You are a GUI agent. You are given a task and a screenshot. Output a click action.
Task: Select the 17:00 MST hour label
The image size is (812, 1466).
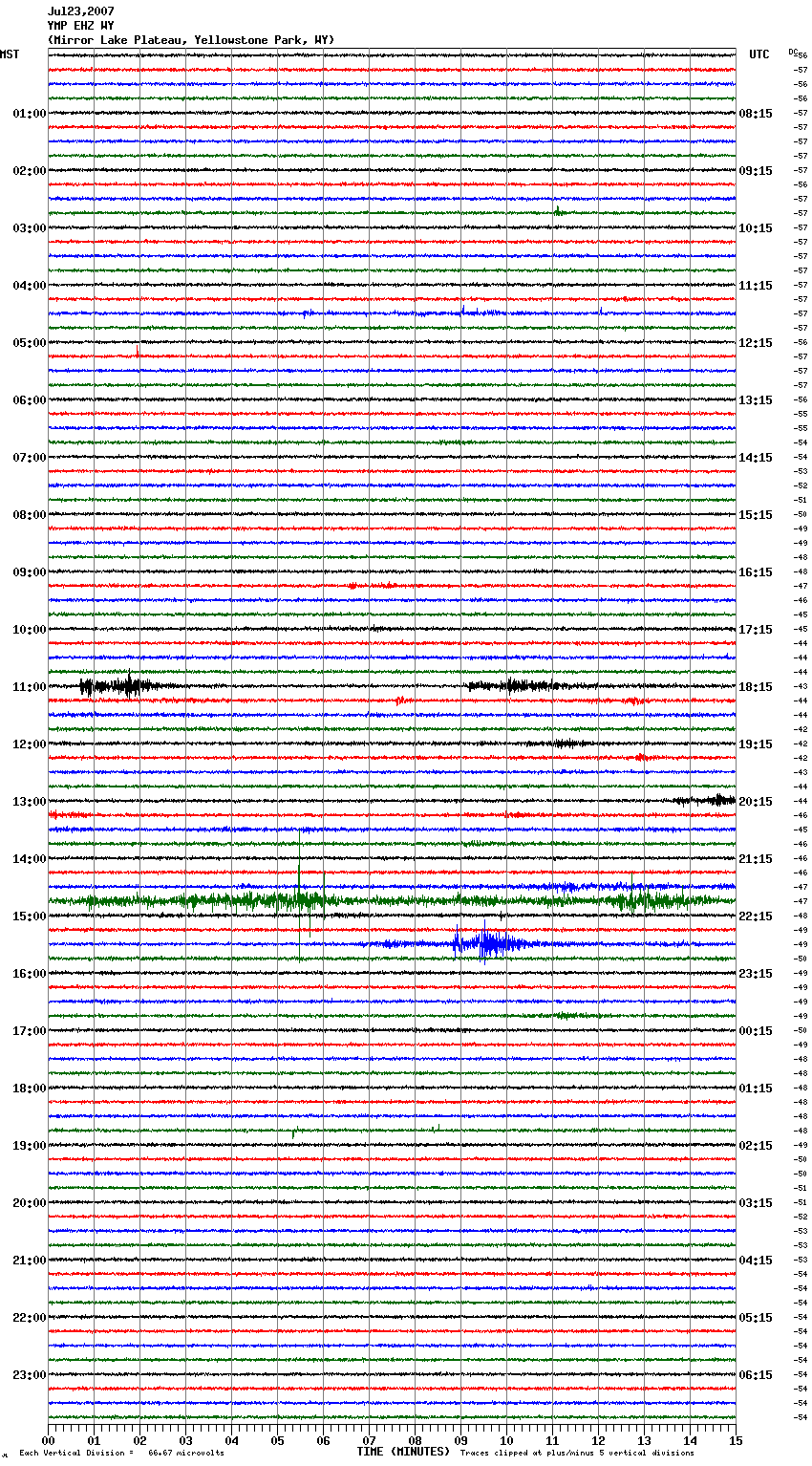[30, 1031]
